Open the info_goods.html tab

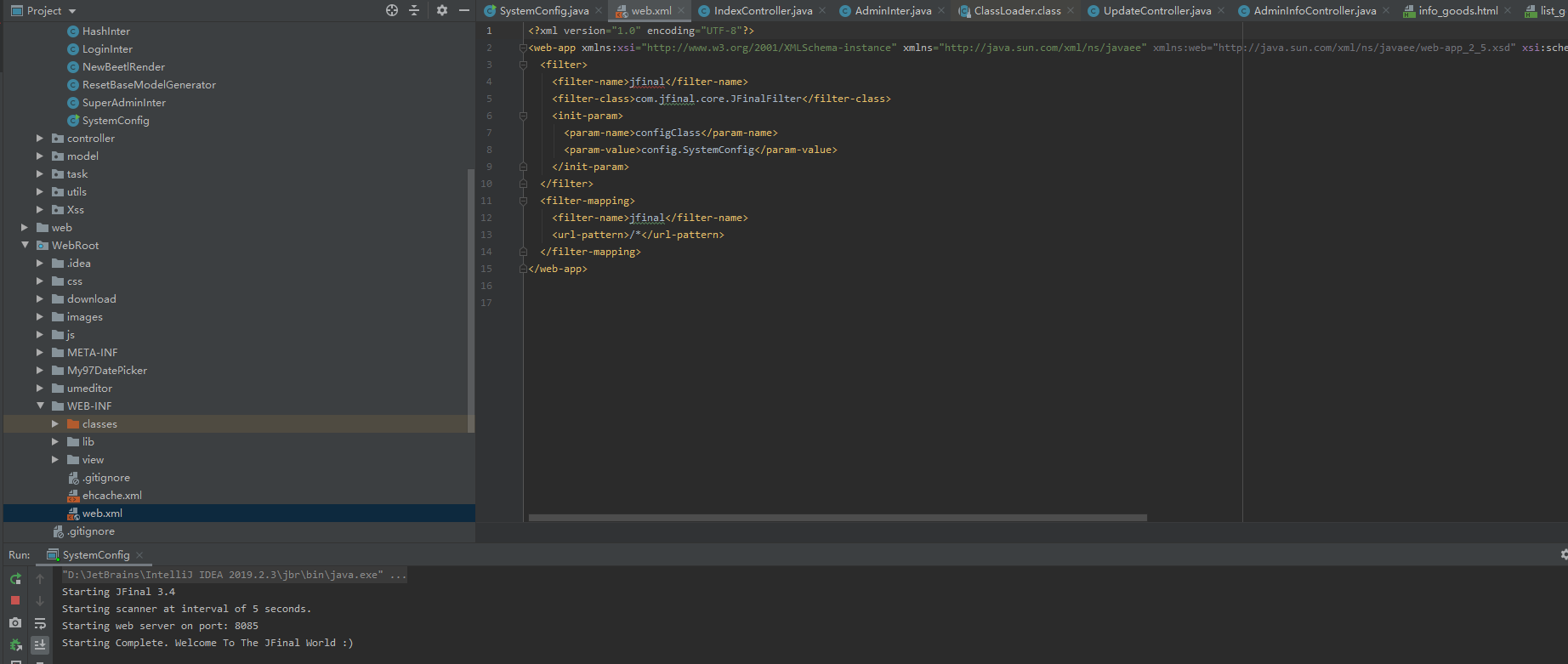(x=1457, y=10)
